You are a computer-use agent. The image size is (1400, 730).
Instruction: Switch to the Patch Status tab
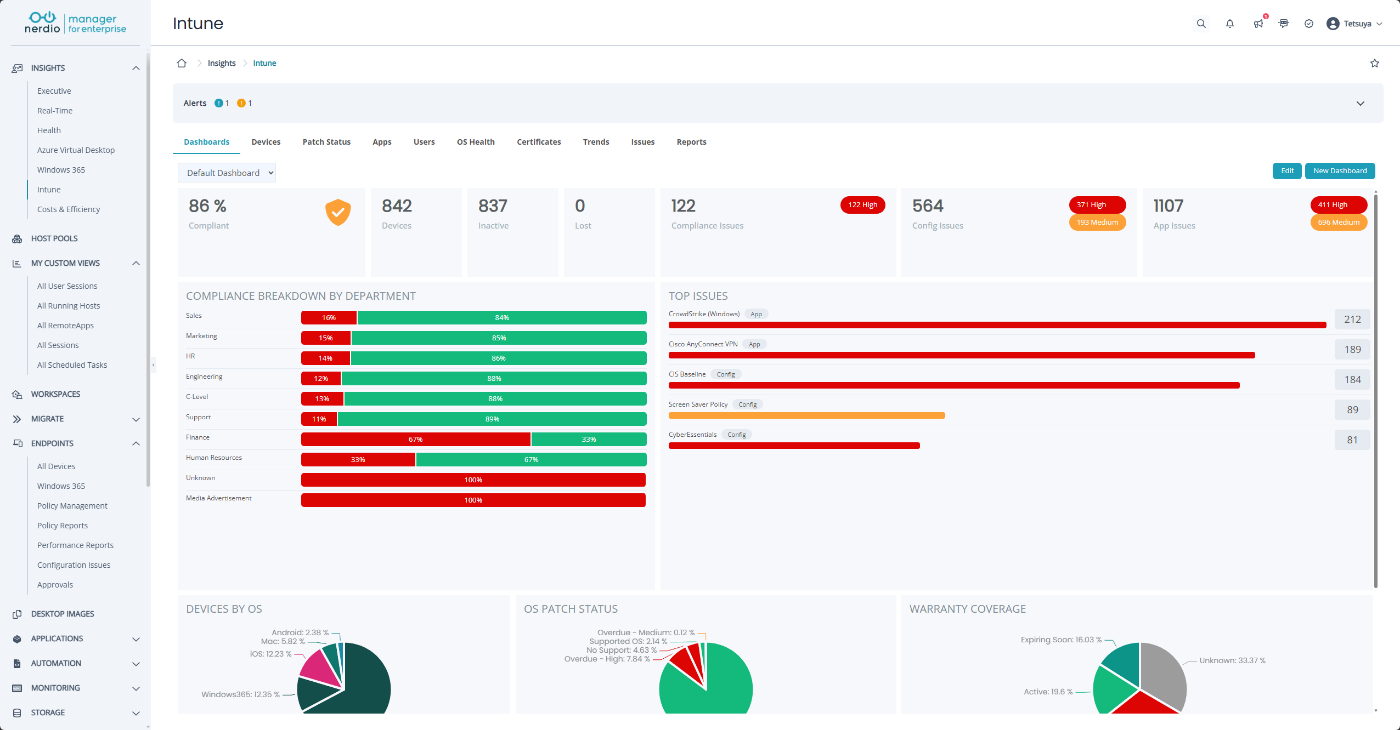tap(327, 142)
